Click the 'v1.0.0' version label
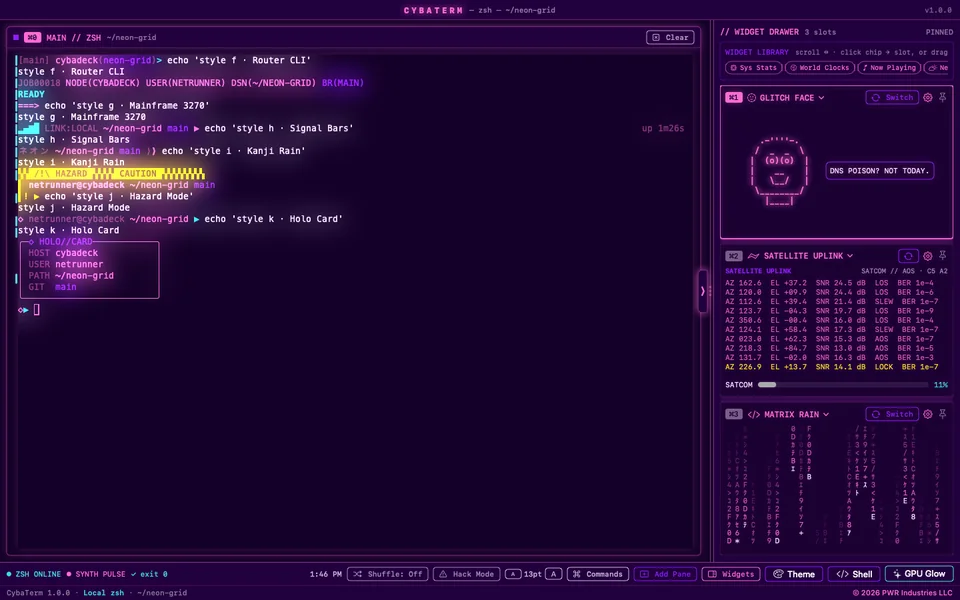960x600 pixels. 939,10
